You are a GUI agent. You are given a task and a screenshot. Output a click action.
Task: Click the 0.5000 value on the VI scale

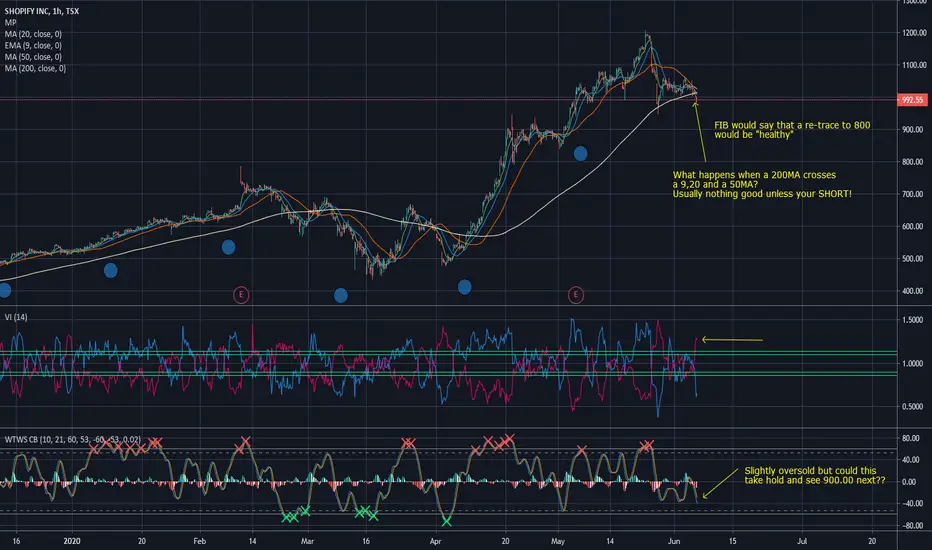coord(914,407)
